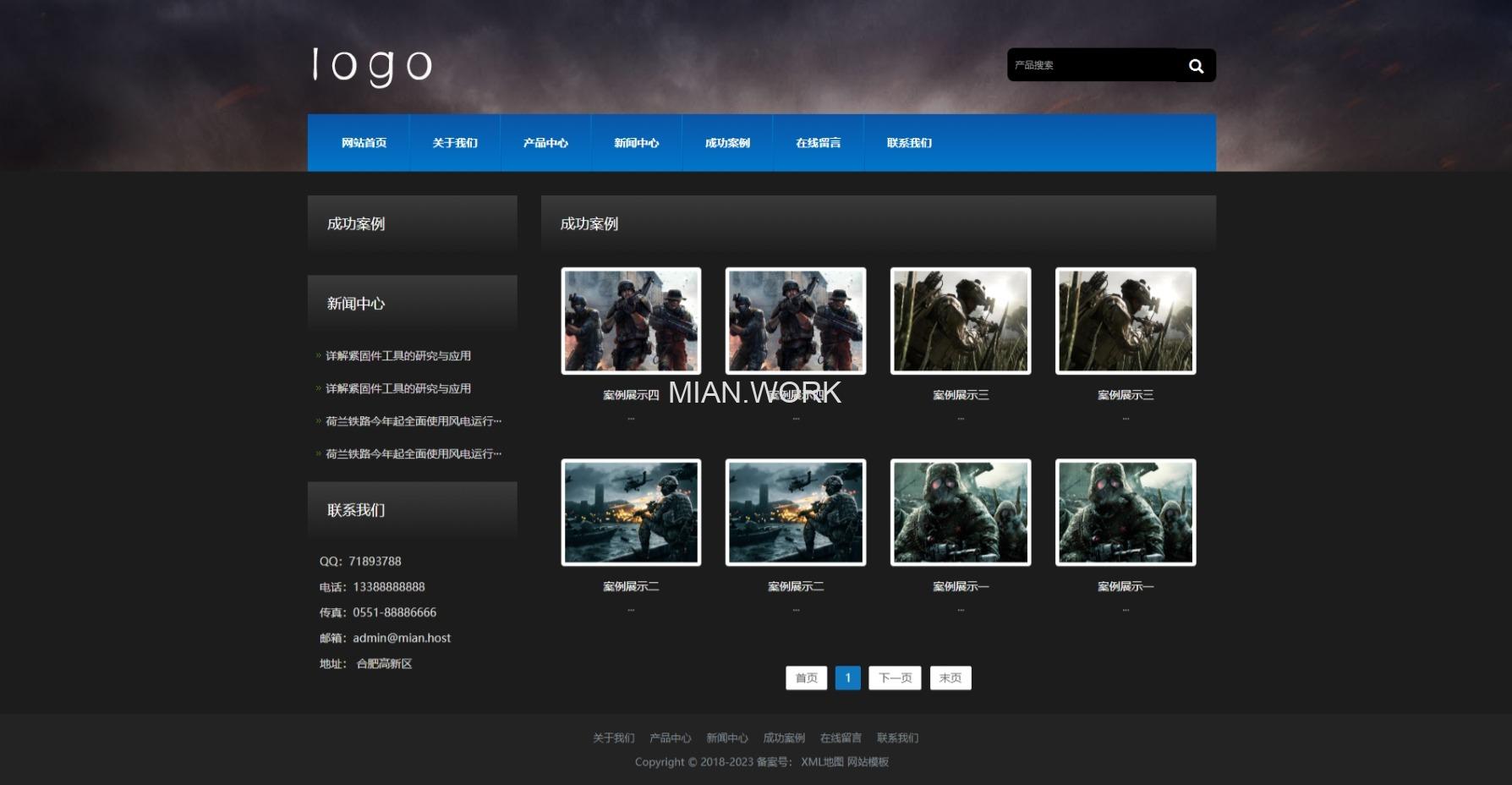Click the phone number 13388888888
Image resolution: width=1512 pixels, height=785 pixels.
click(389, 587)
